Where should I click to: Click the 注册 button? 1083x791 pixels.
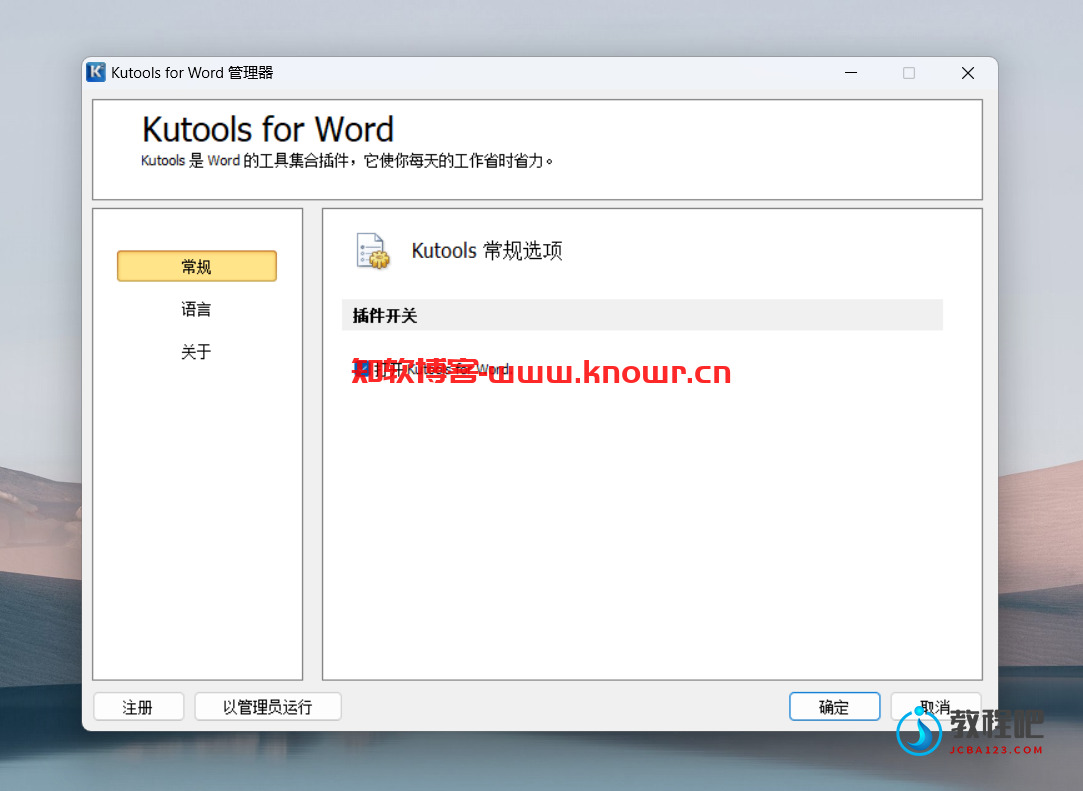[139, 707]
